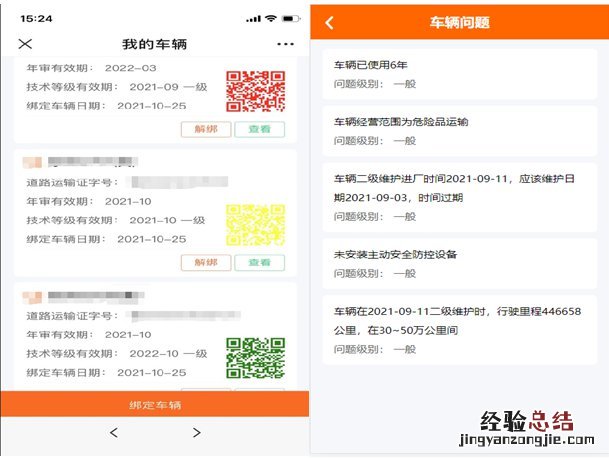Click the 我的车辆 page title
The image size is (609, 458).
(155, 44)
